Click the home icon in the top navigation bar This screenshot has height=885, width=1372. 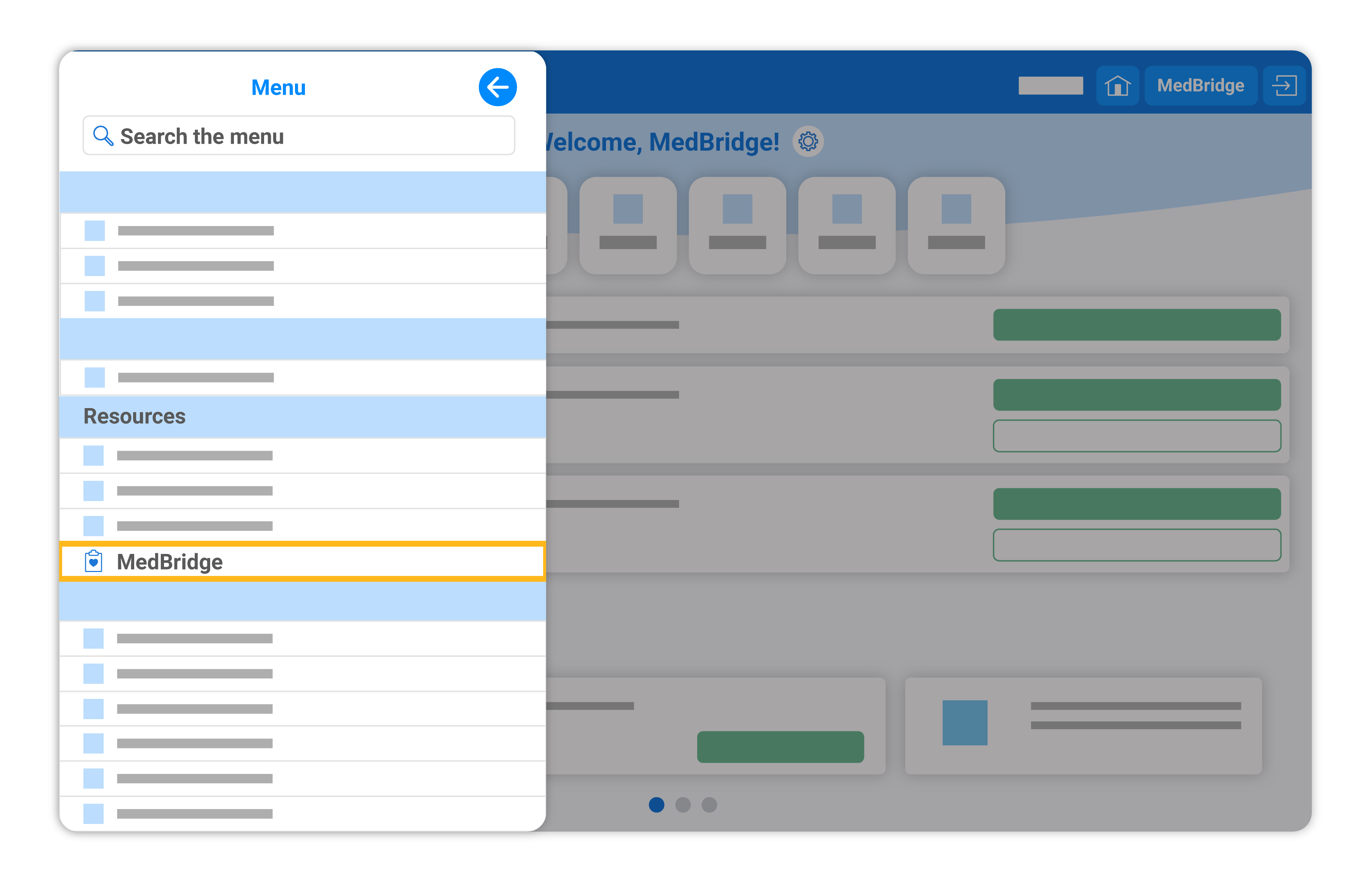[x=1117, y=86]
